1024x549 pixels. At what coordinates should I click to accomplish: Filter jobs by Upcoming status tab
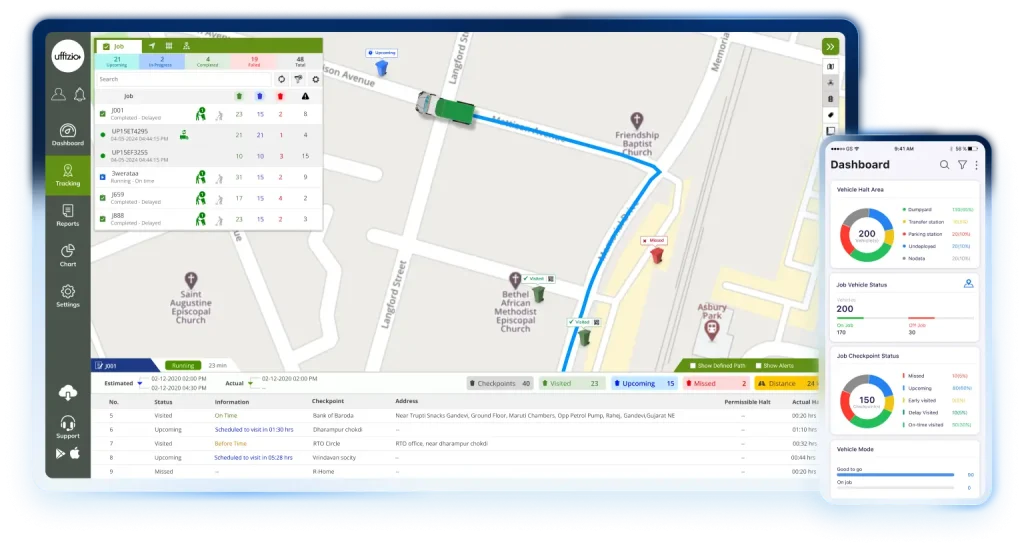pos(117,62)
